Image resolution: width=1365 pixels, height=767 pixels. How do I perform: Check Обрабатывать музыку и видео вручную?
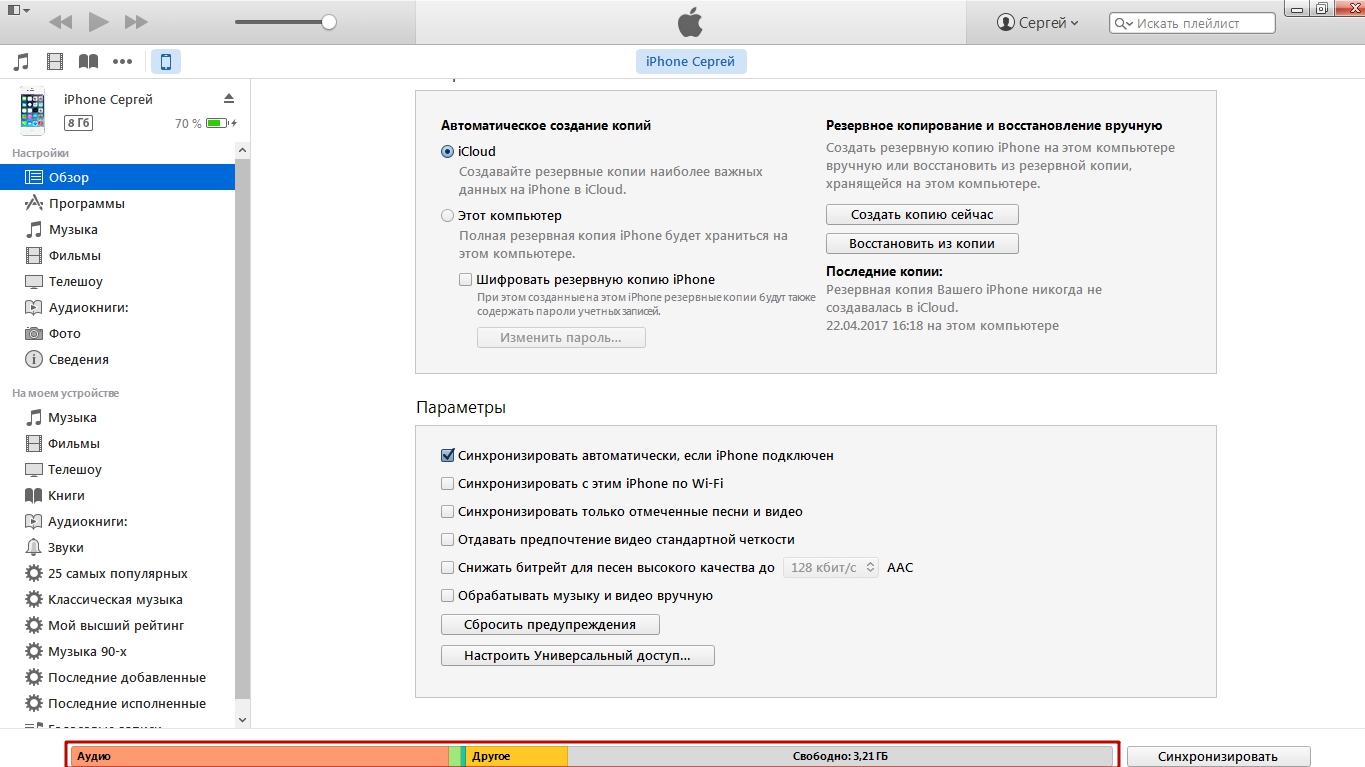coord(447,595)
